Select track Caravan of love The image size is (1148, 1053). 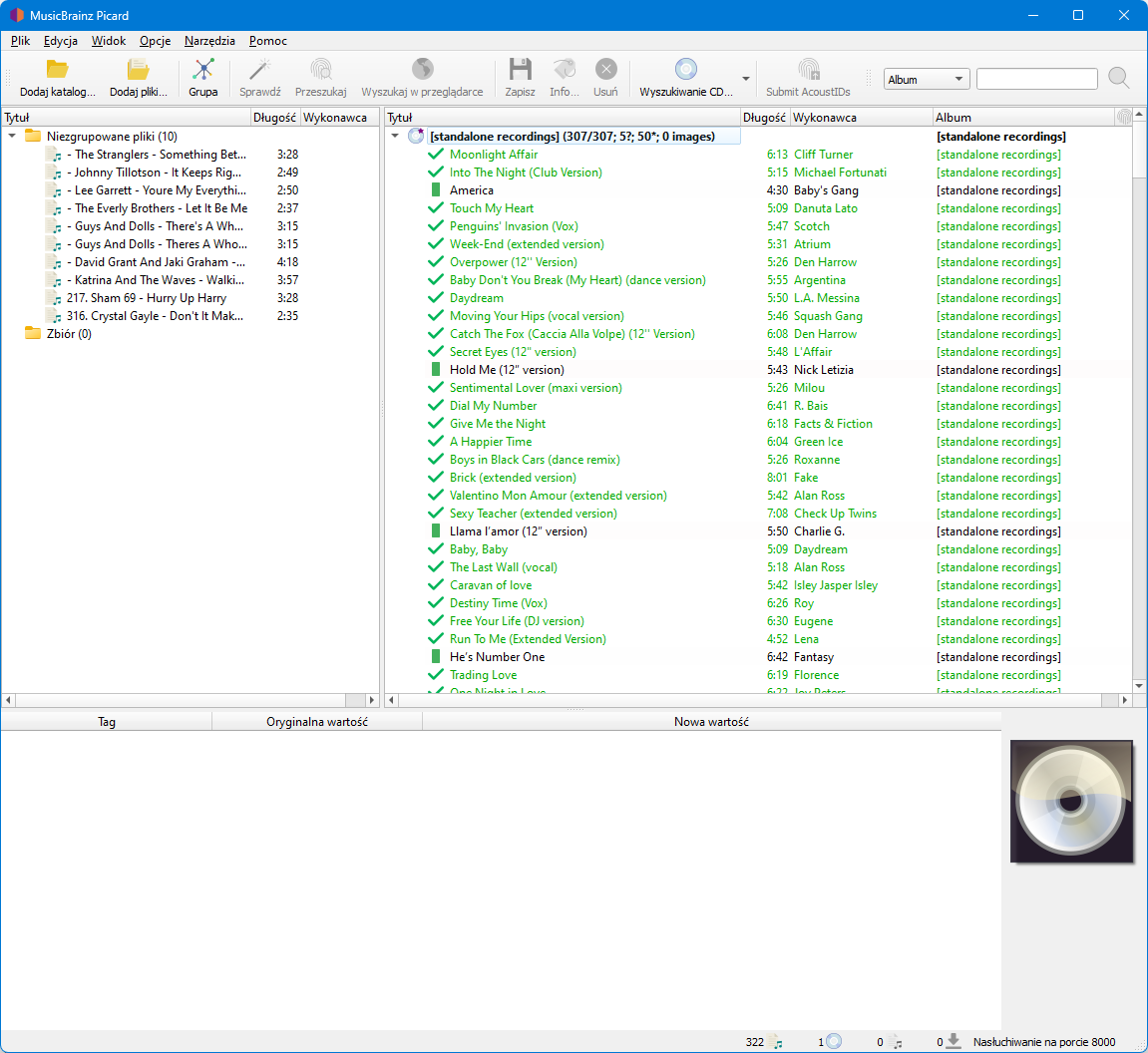[x=491, y=585]
